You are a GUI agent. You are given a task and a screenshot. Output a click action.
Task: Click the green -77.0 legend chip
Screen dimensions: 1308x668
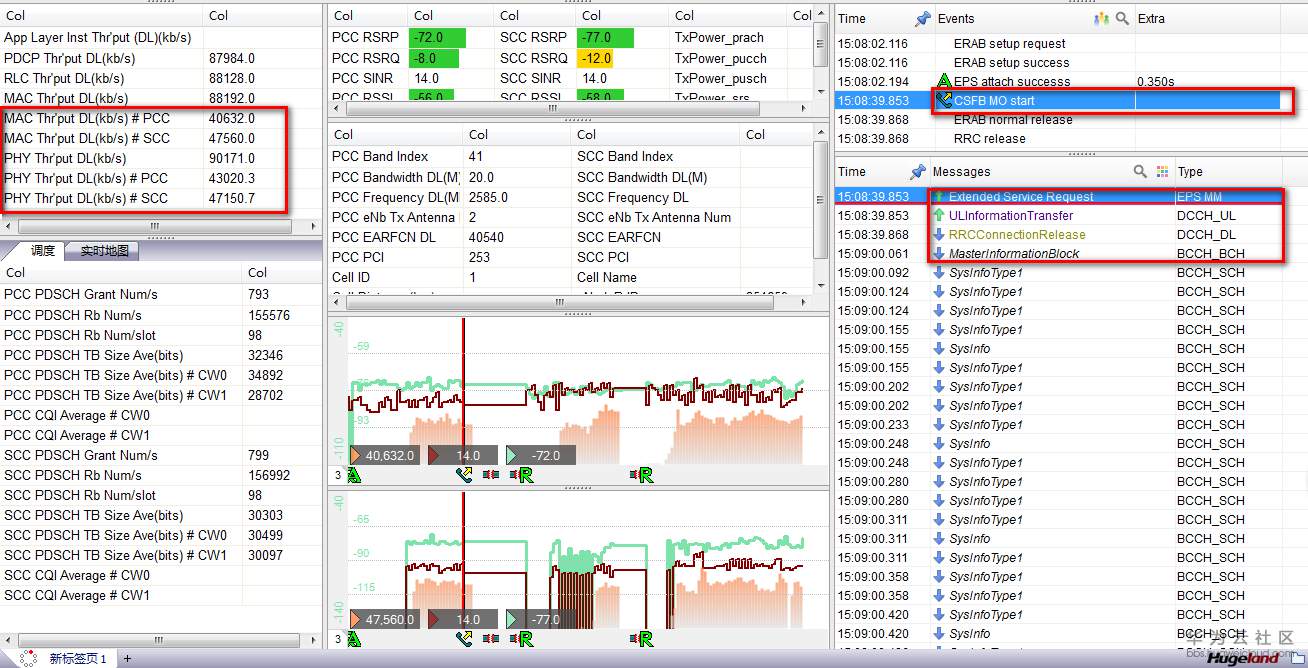(x=540, y=619)
